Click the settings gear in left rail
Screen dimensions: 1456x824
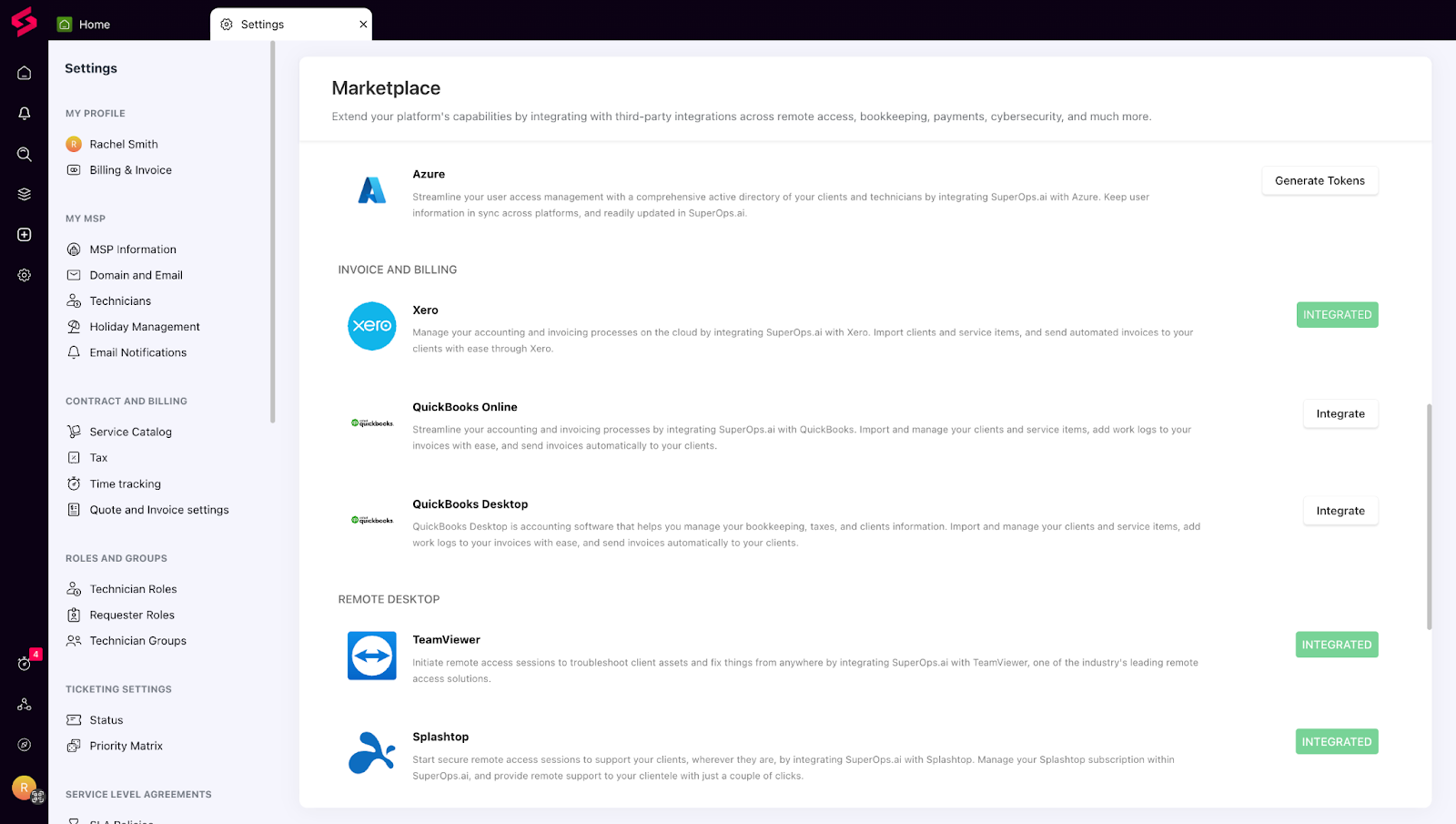point(25,275)
